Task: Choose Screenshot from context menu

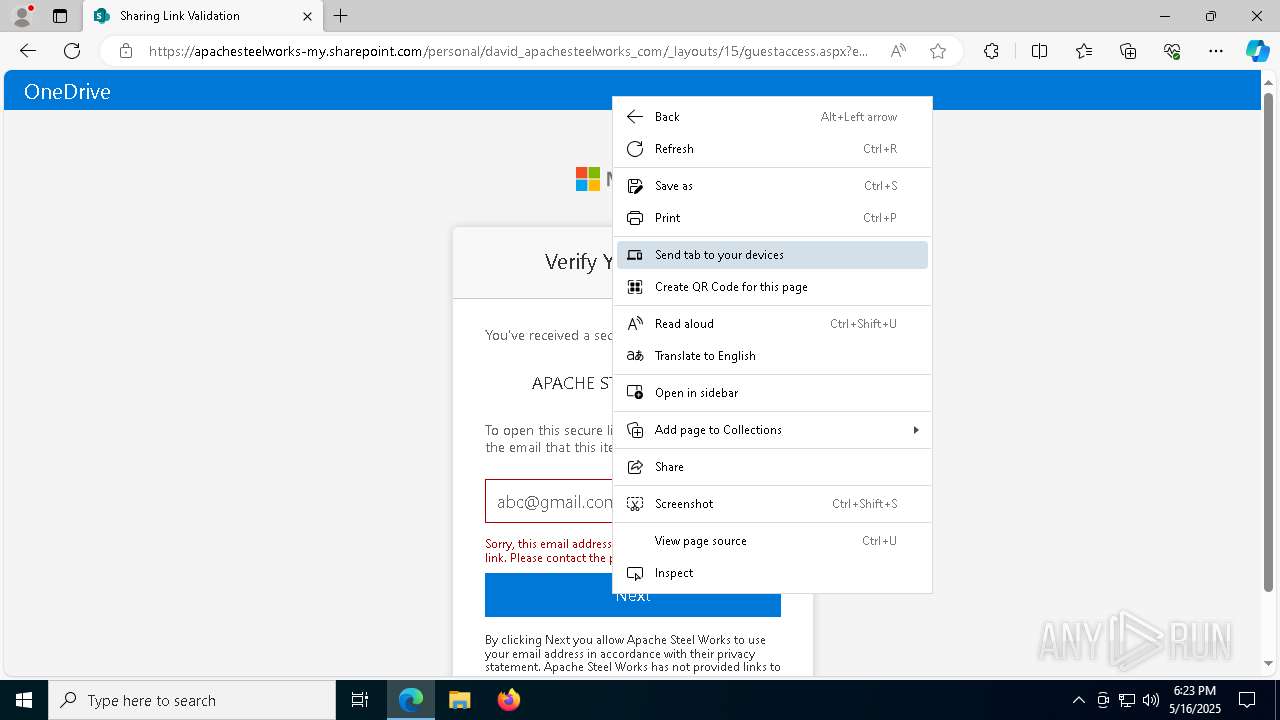Action: [772, 504]
